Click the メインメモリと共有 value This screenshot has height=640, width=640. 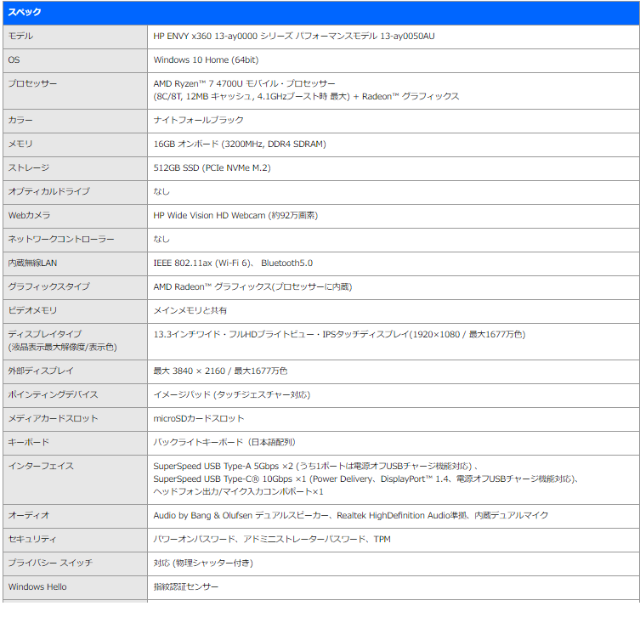pyautogui.click(x=190, y=311)
